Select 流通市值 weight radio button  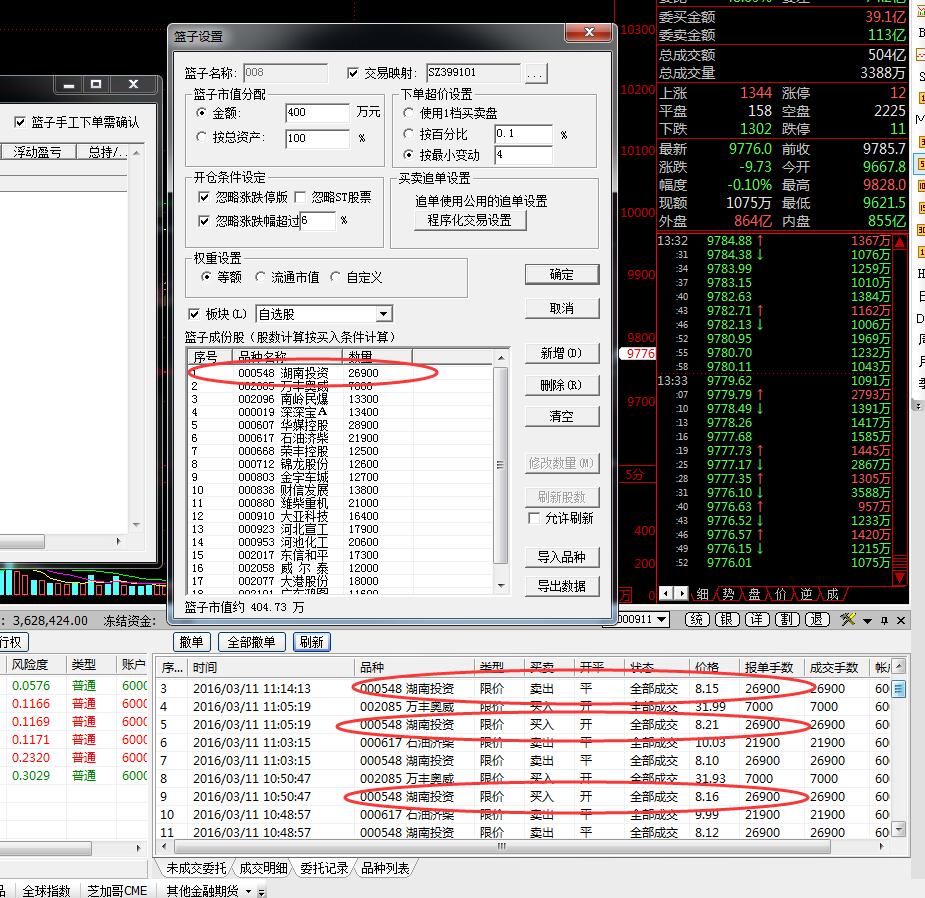pyautogui.click(x=260, y=277)
